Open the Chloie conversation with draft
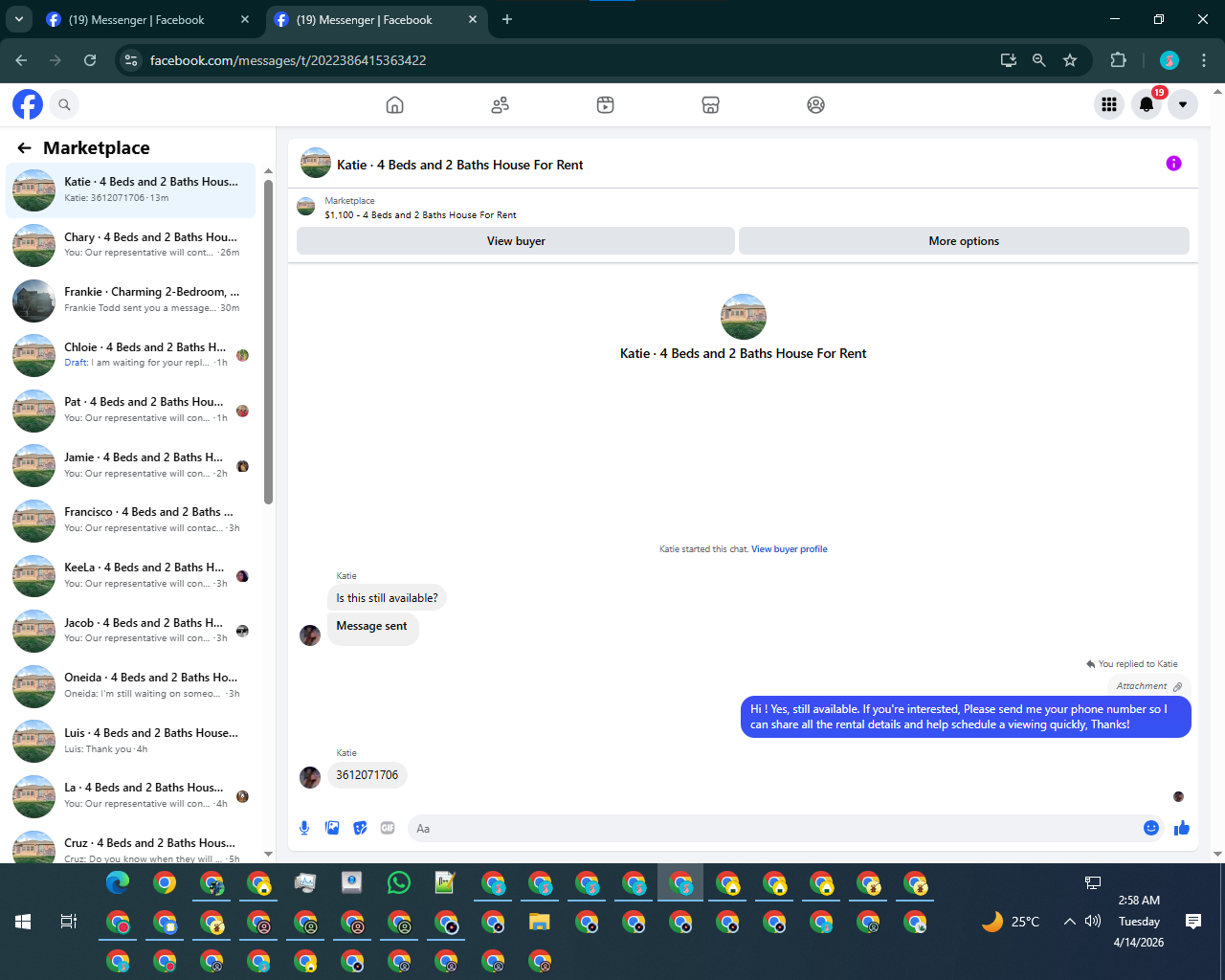The width and height of the screenshot is (1225, 980). 131,355
